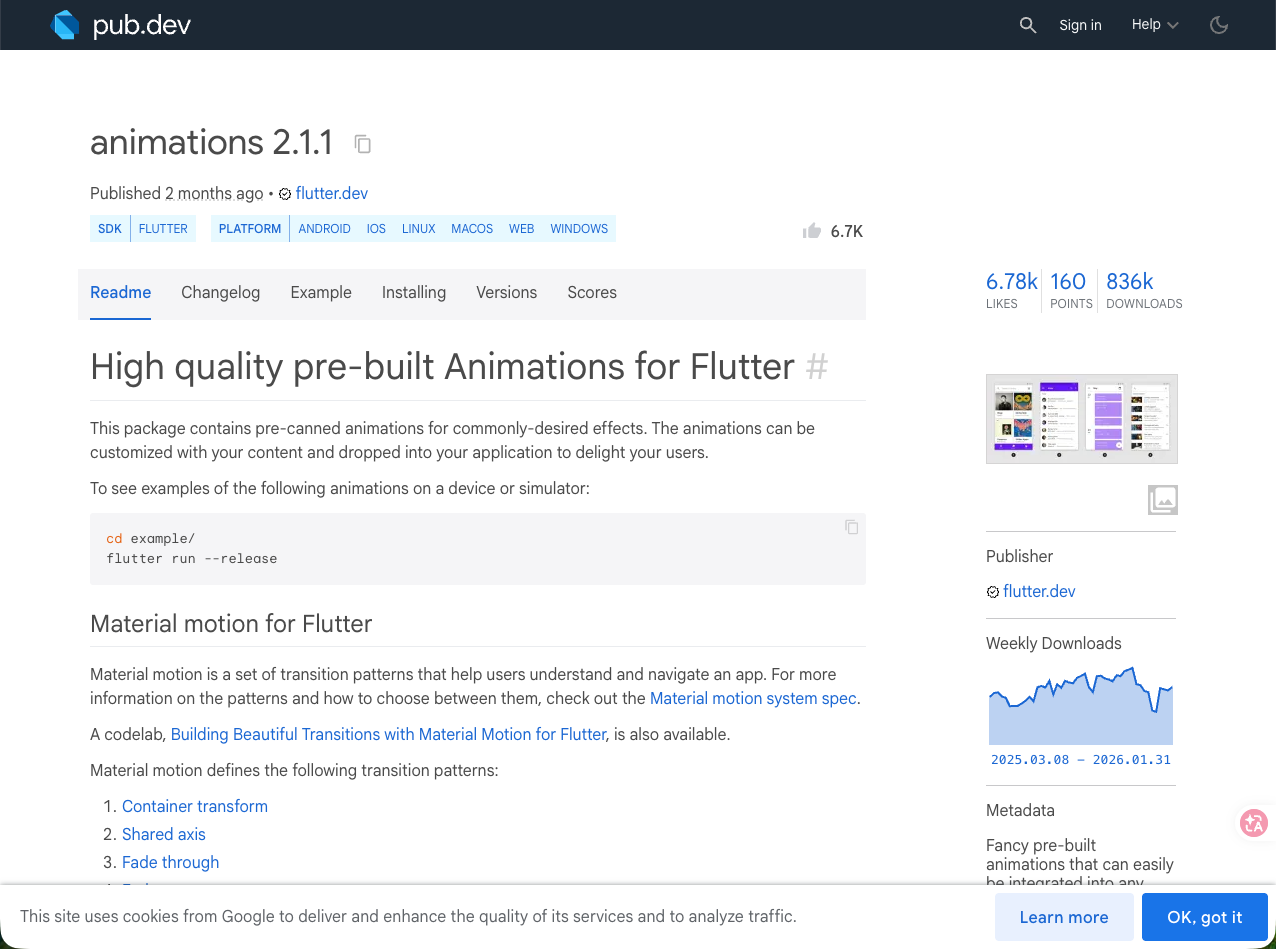Open Material motion system spec link
This screenshot has height=949, width=1276.
click(753, 698)
